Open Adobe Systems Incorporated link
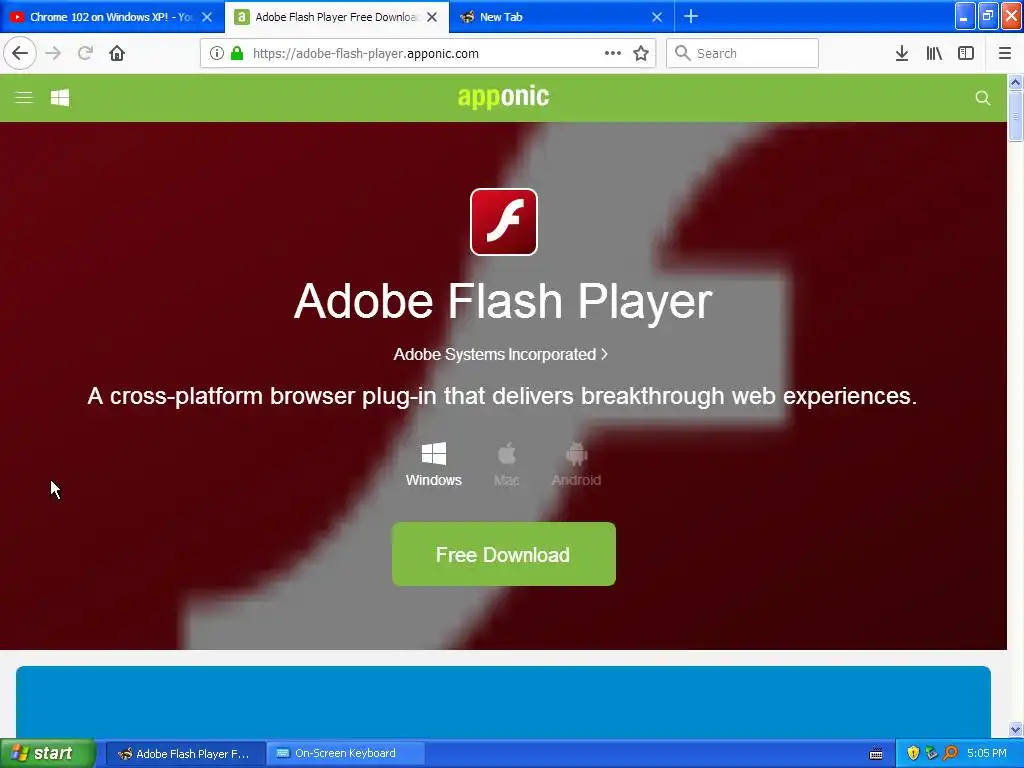This screenshot has height=768, width=1024. click(x=500, y=354)
